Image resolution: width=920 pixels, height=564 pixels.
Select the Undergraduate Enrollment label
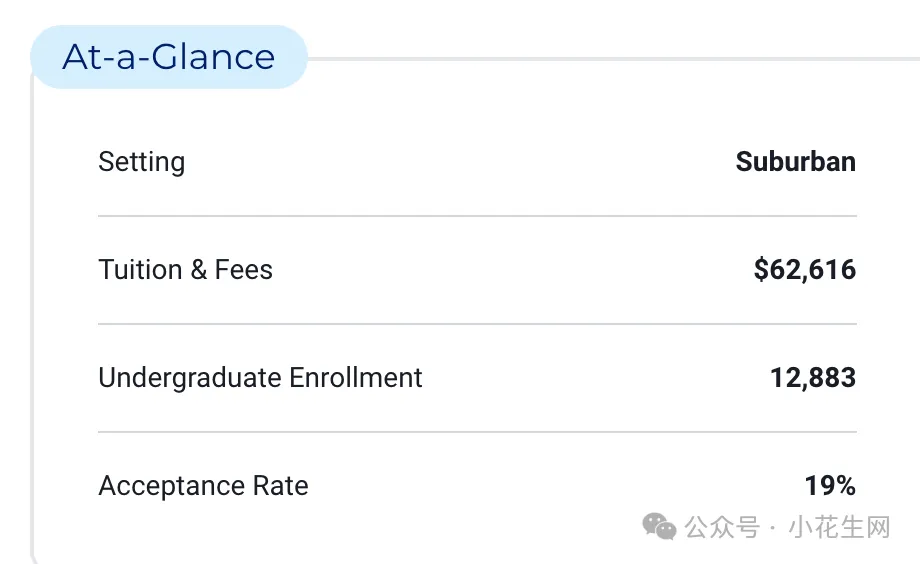[x=260, y=378]
